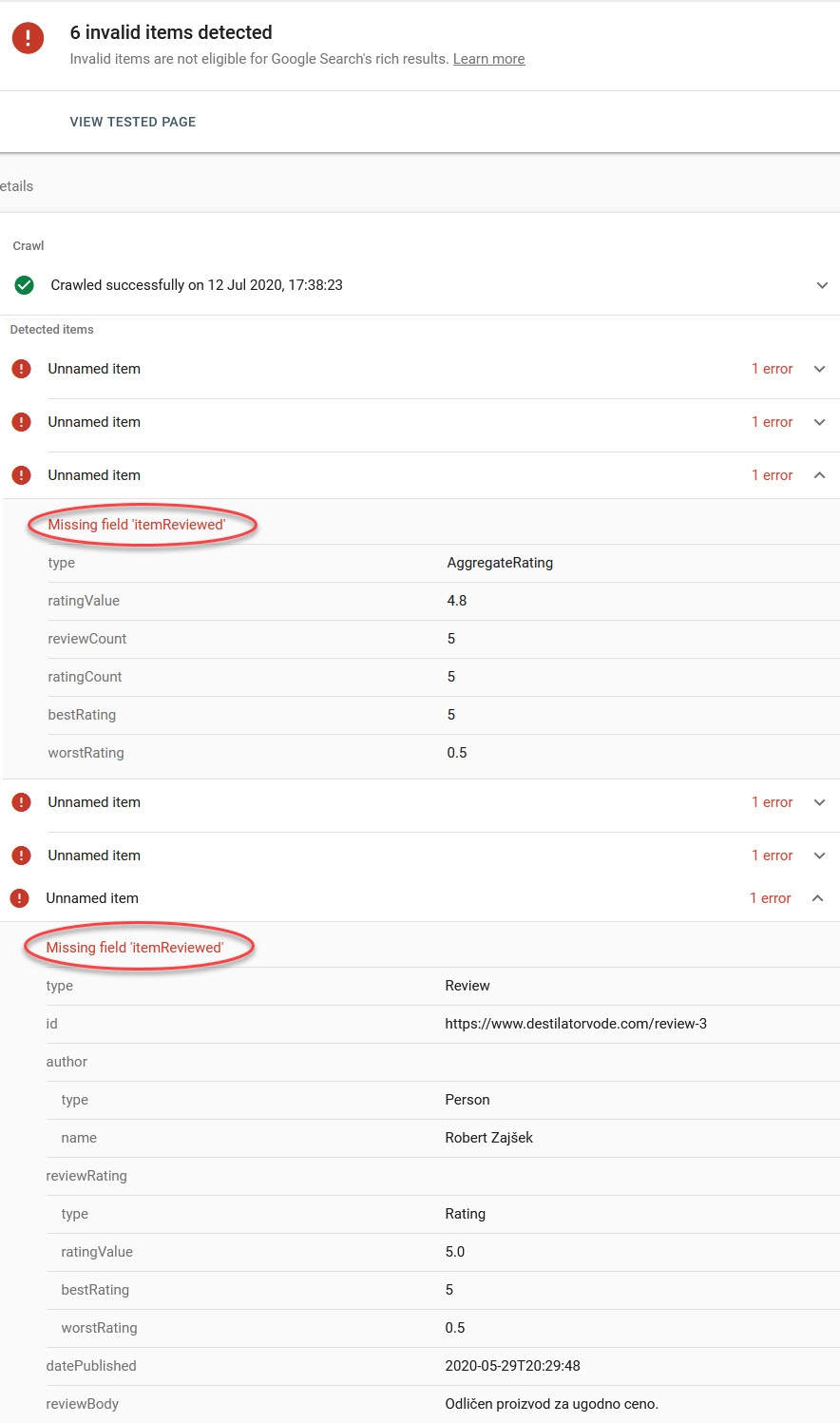Image resolution: width=840 pixels, height=1423 pixels.
Task: Click the error icon of the fifth Unnamed item
Action: tap(21, 856)
